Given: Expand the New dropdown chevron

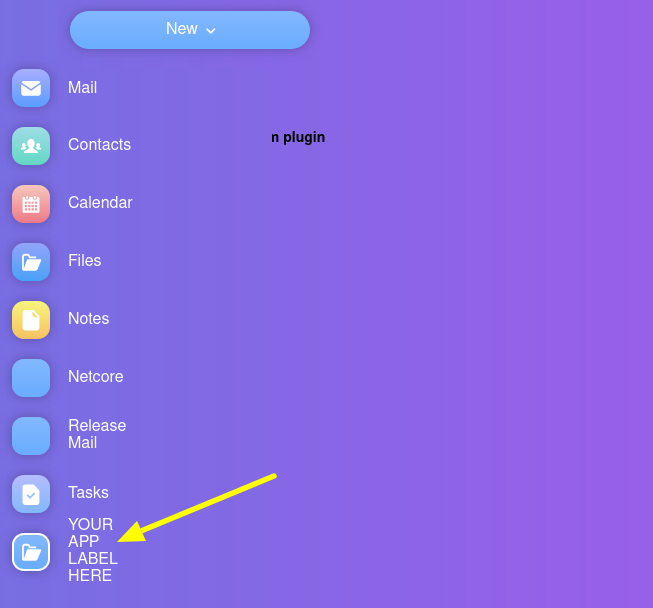Looking at the screenshot, I should tap(211, 30).
